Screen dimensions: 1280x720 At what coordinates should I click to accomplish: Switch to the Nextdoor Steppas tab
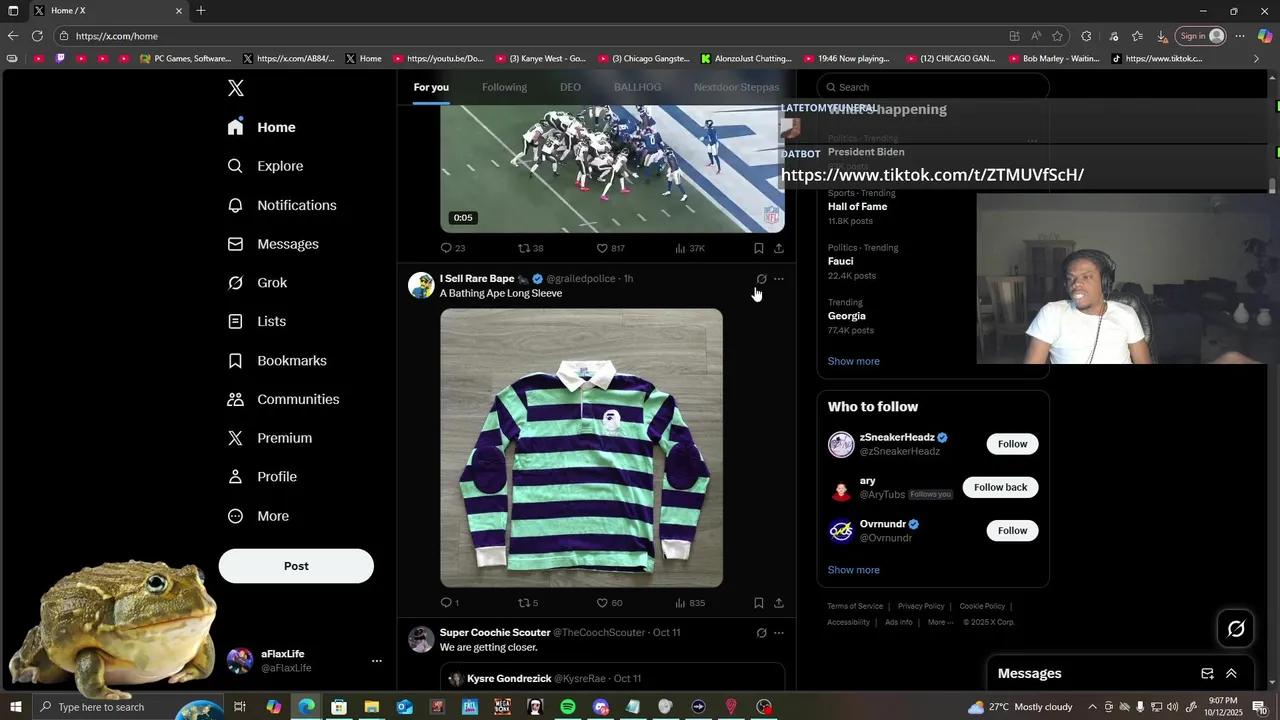pos(736,87)
